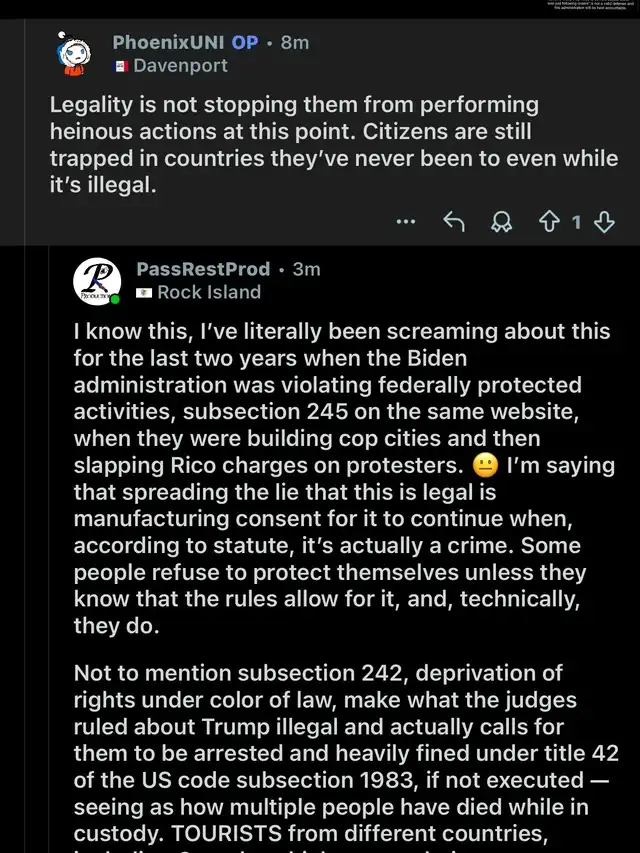Tap the blue OP label
Image resolution: width=640 pixels, height=853 pixels.
(245, 42)
